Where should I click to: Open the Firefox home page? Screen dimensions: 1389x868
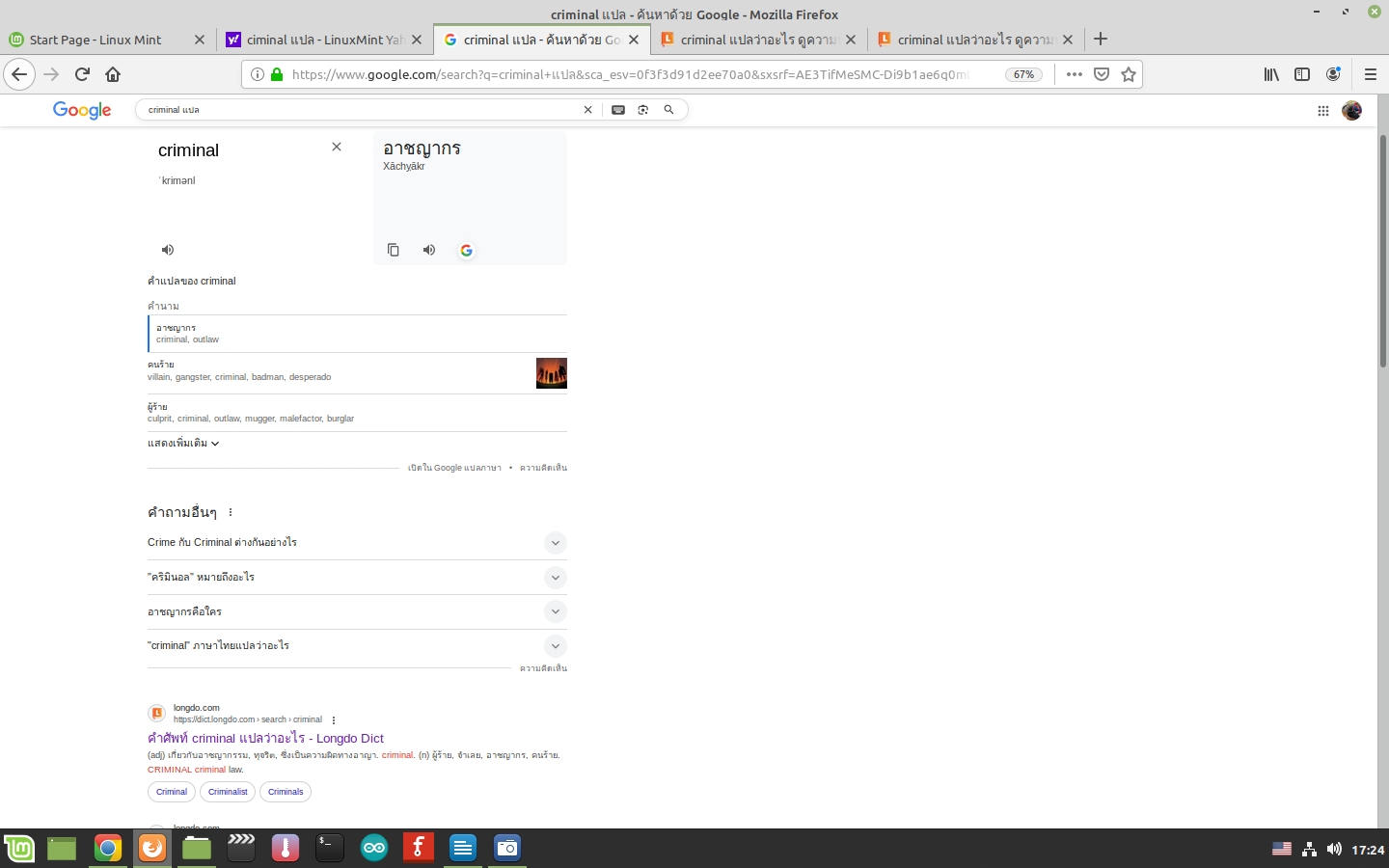pyautogui.click(x=113, y=74)
